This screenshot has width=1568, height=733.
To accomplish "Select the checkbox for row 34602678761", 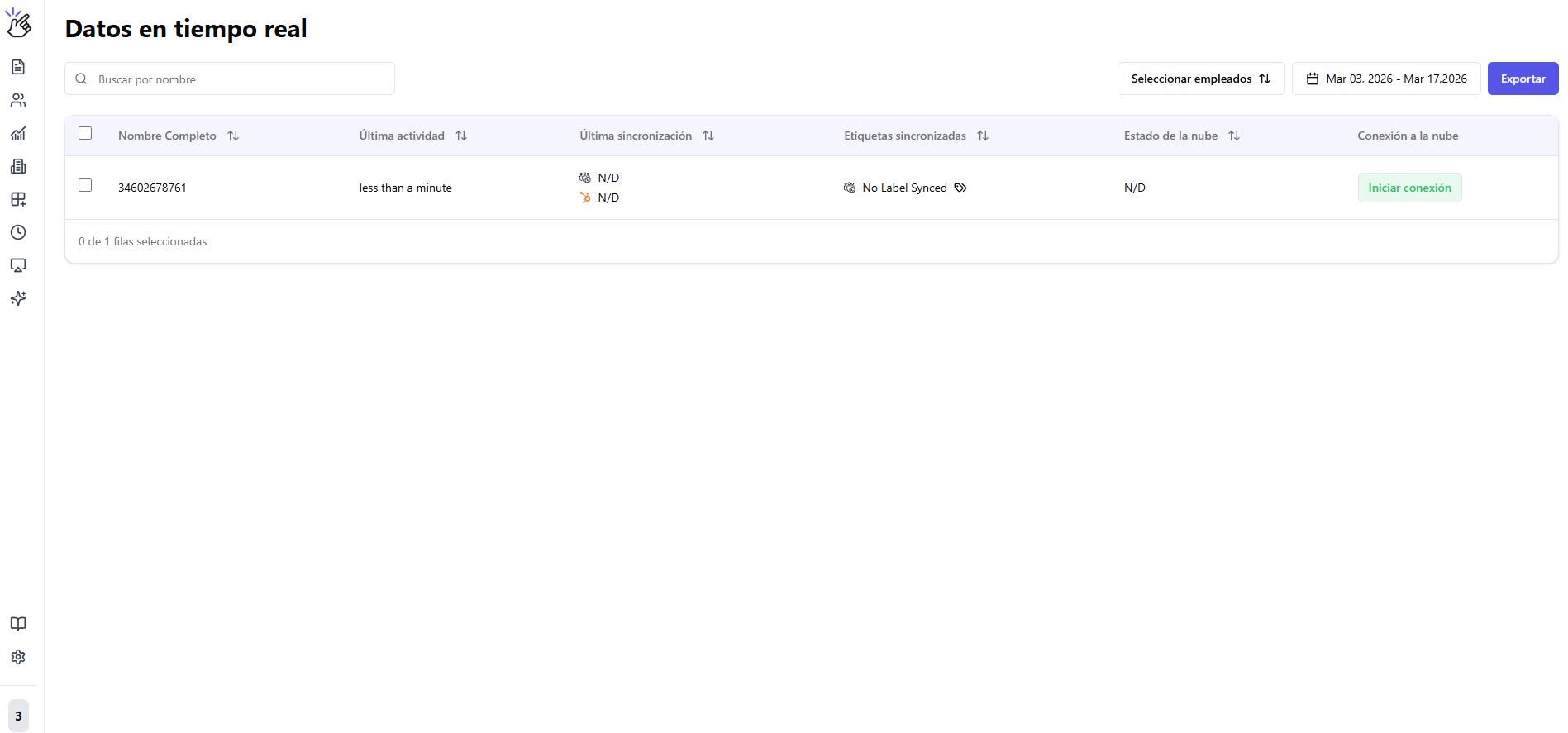I will pos(85,185).
